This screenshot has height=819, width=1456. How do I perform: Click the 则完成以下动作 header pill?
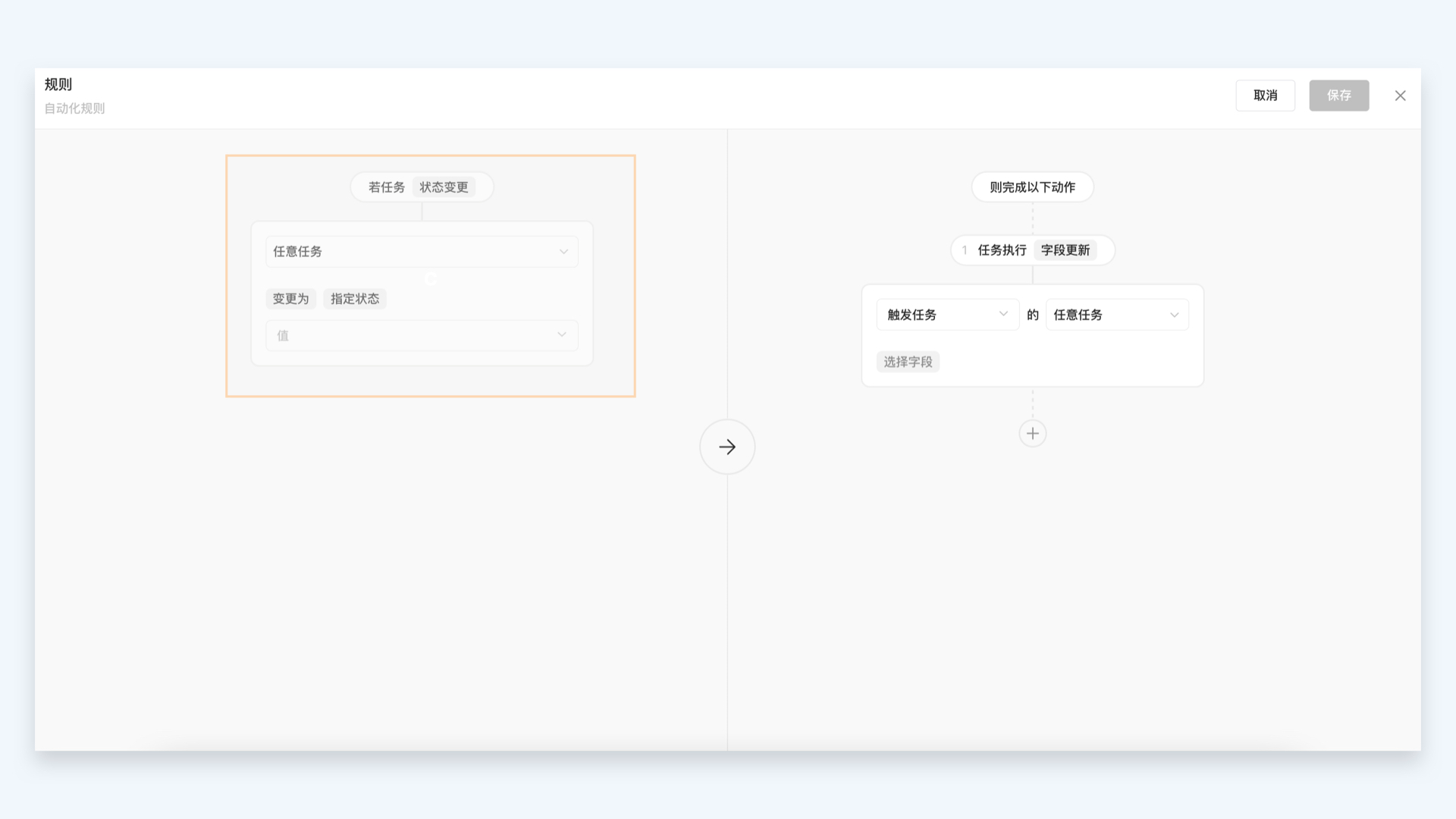(x=1032, y=187)
